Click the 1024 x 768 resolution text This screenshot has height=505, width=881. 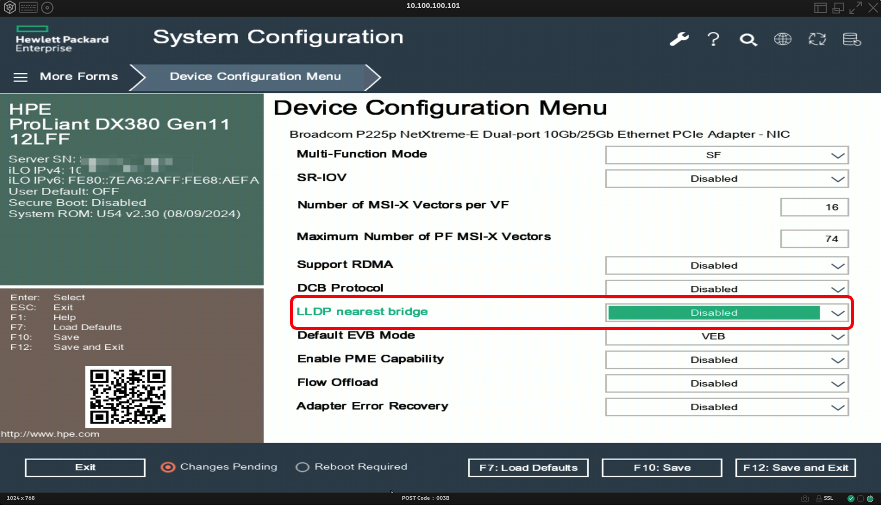coord(21,498)
